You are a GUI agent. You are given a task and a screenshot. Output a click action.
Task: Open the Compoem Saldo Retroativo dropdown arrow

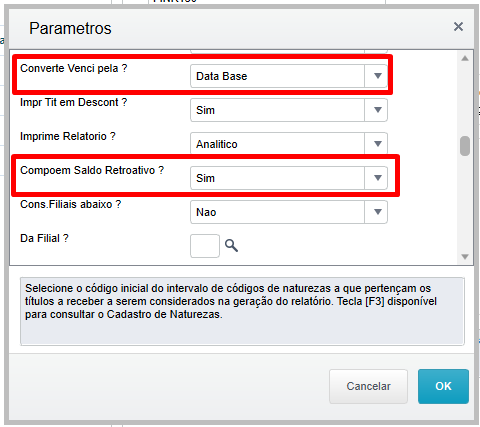pos(377,178)
